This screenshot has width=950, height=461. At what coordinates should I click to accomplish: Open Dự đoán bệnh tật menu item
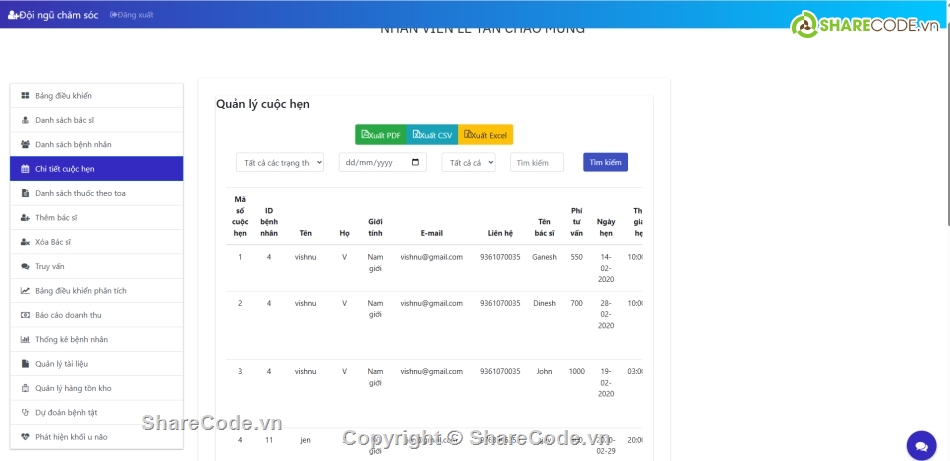coord(96,413)
